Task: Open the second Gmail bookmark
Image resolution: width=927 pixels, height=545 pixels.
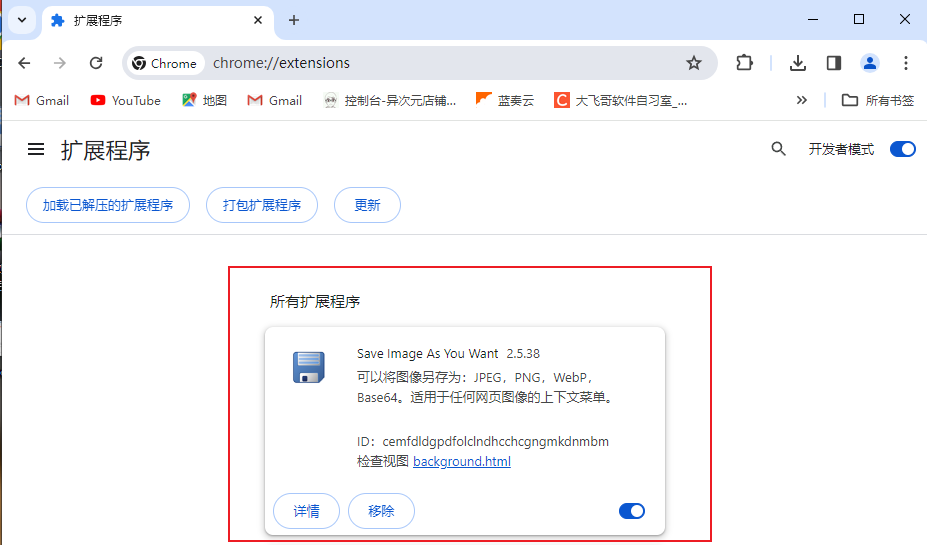Action: click(274, 100)
